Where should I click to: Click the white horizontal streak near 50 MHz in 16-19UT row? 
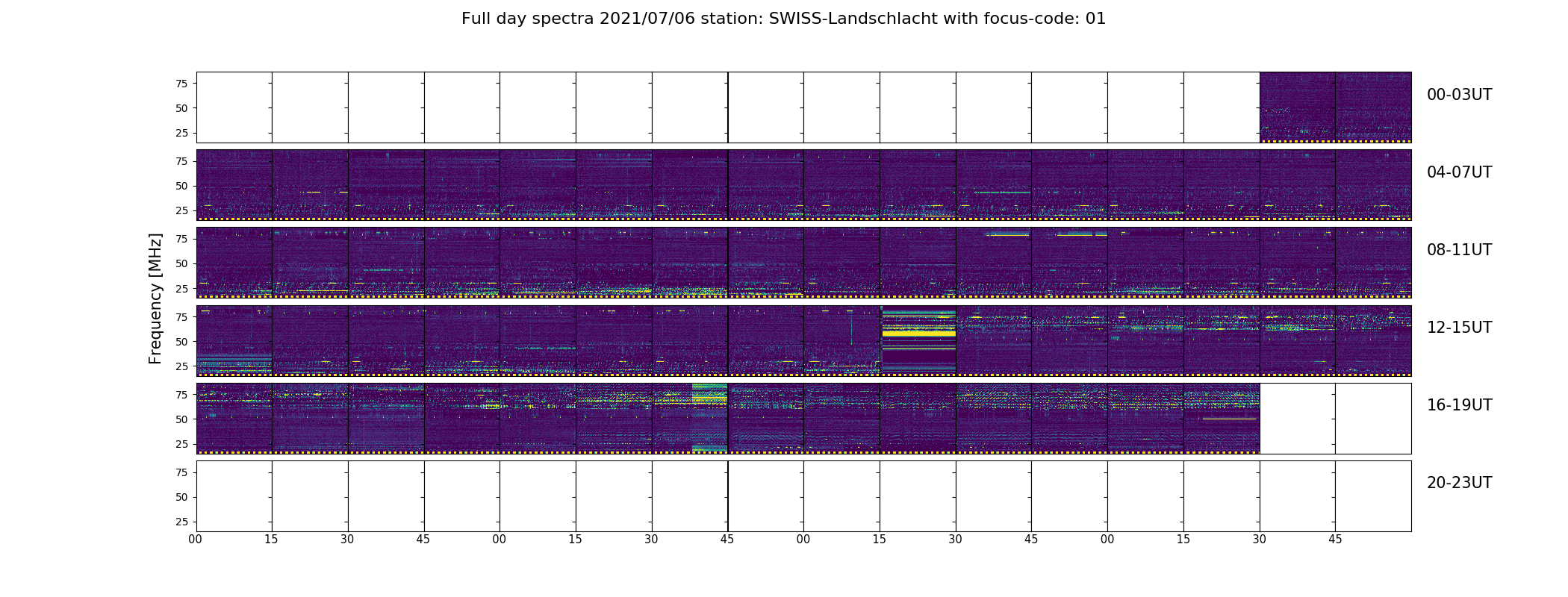(1229, 419)
